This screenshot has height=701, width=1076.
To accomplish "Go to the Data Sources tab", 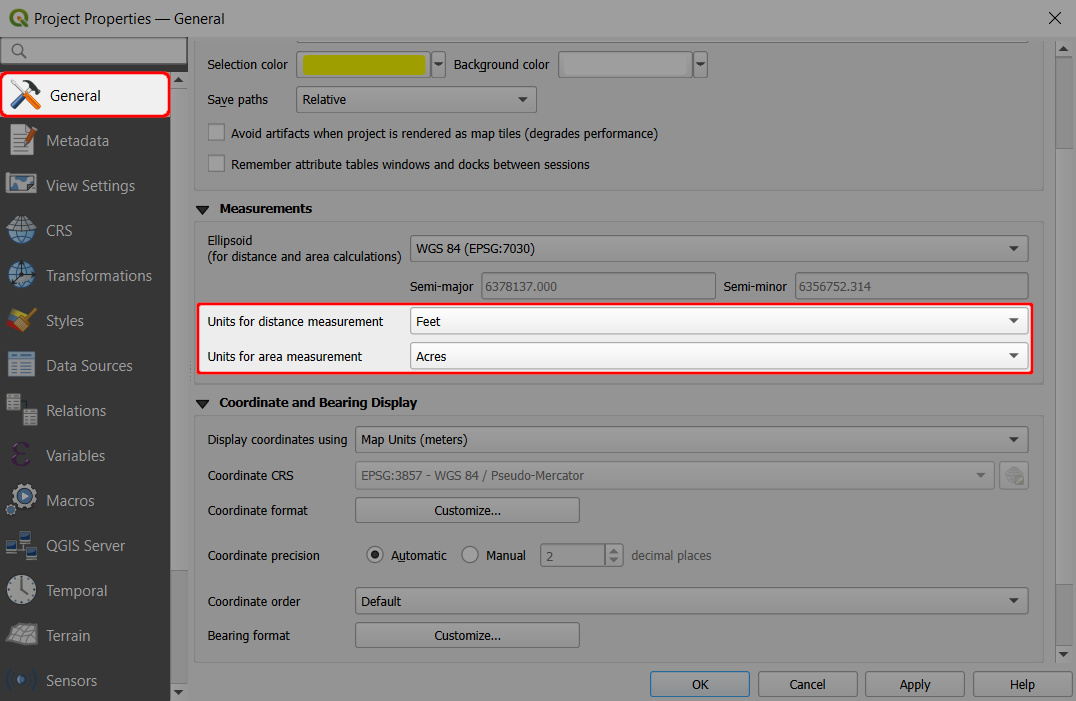I will pyautogui.click(x=85, y=366).
